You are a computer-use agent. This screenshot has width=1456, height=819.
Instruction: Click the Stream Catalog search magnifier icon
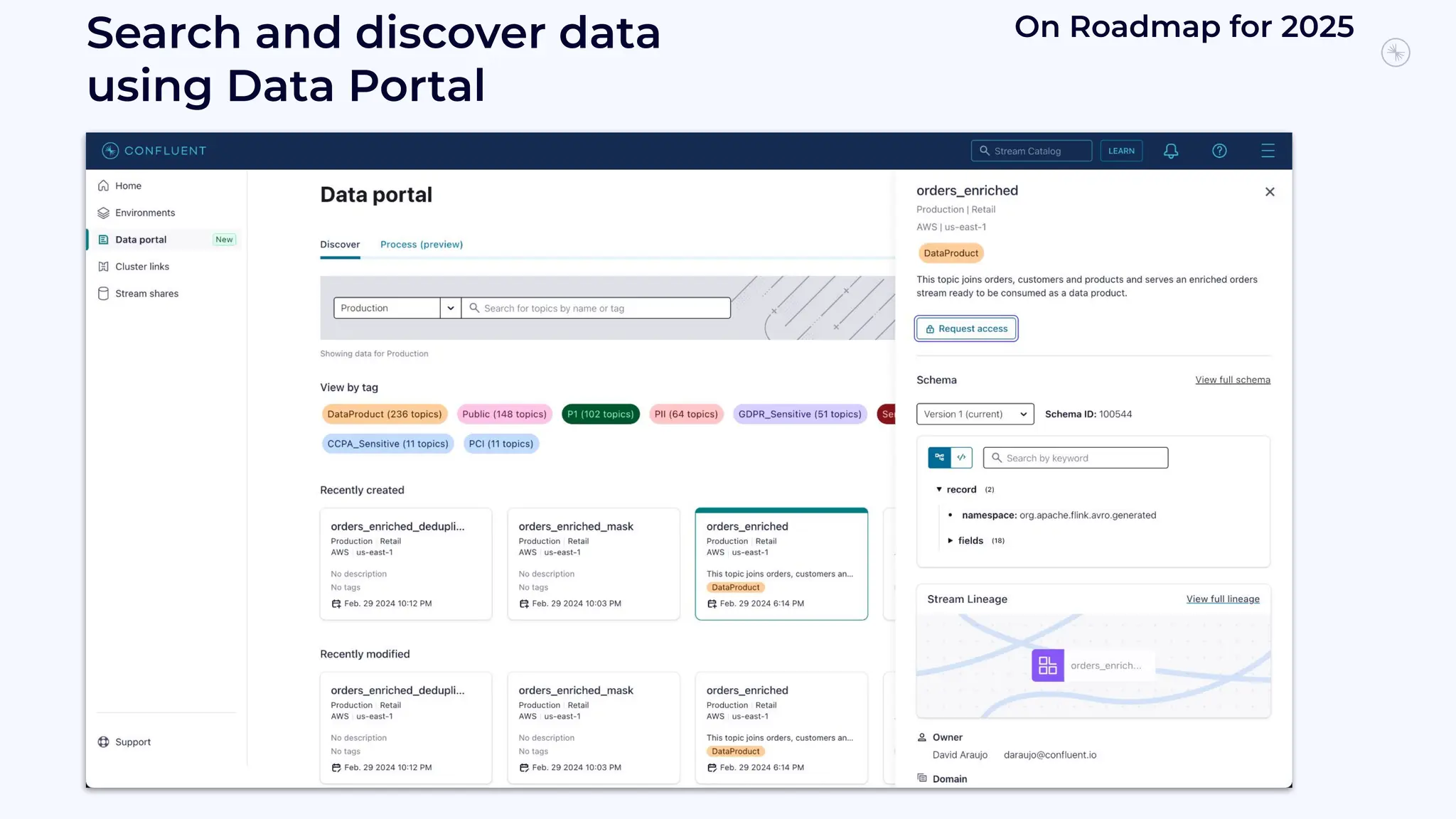985,151
